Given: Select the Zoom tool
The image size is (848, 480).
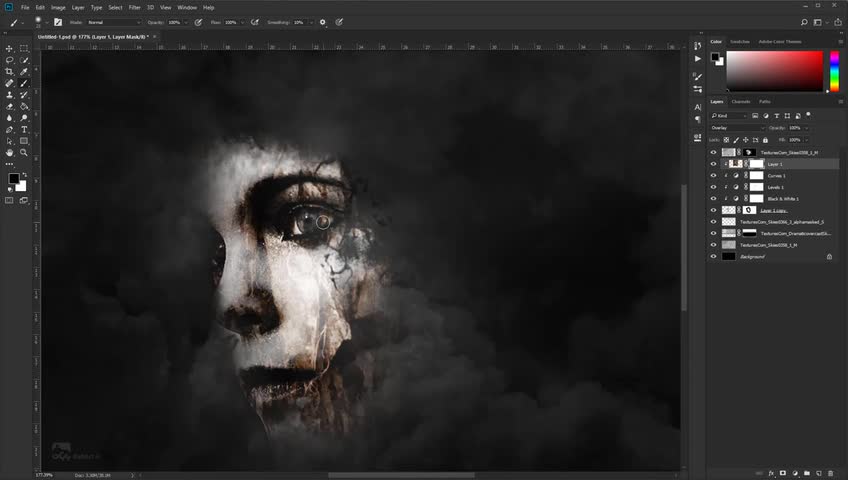Looking at the screenshot, I should coord(24,153).
